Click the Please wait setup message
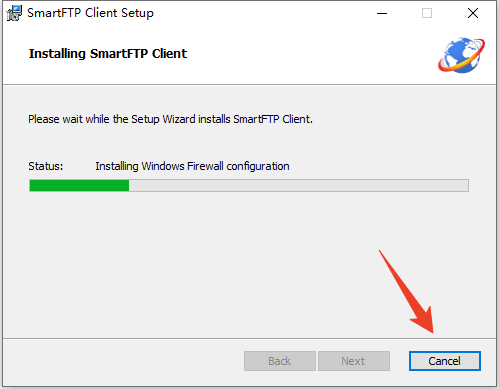The image size is (499, 389). (x=170, y=119)
